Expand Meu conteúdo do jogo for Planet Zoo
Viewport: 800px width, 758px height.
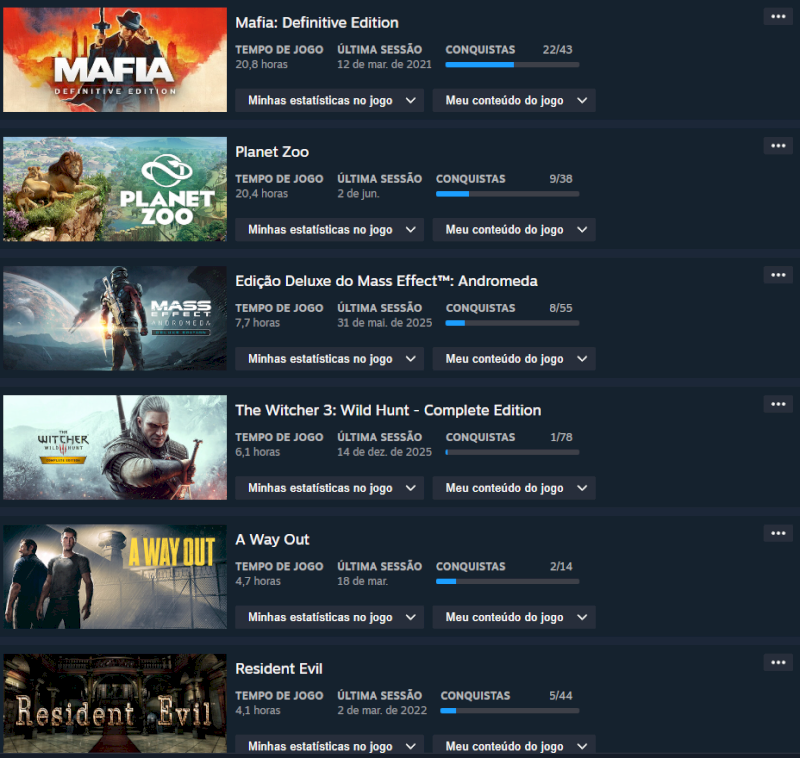(514, 230)
